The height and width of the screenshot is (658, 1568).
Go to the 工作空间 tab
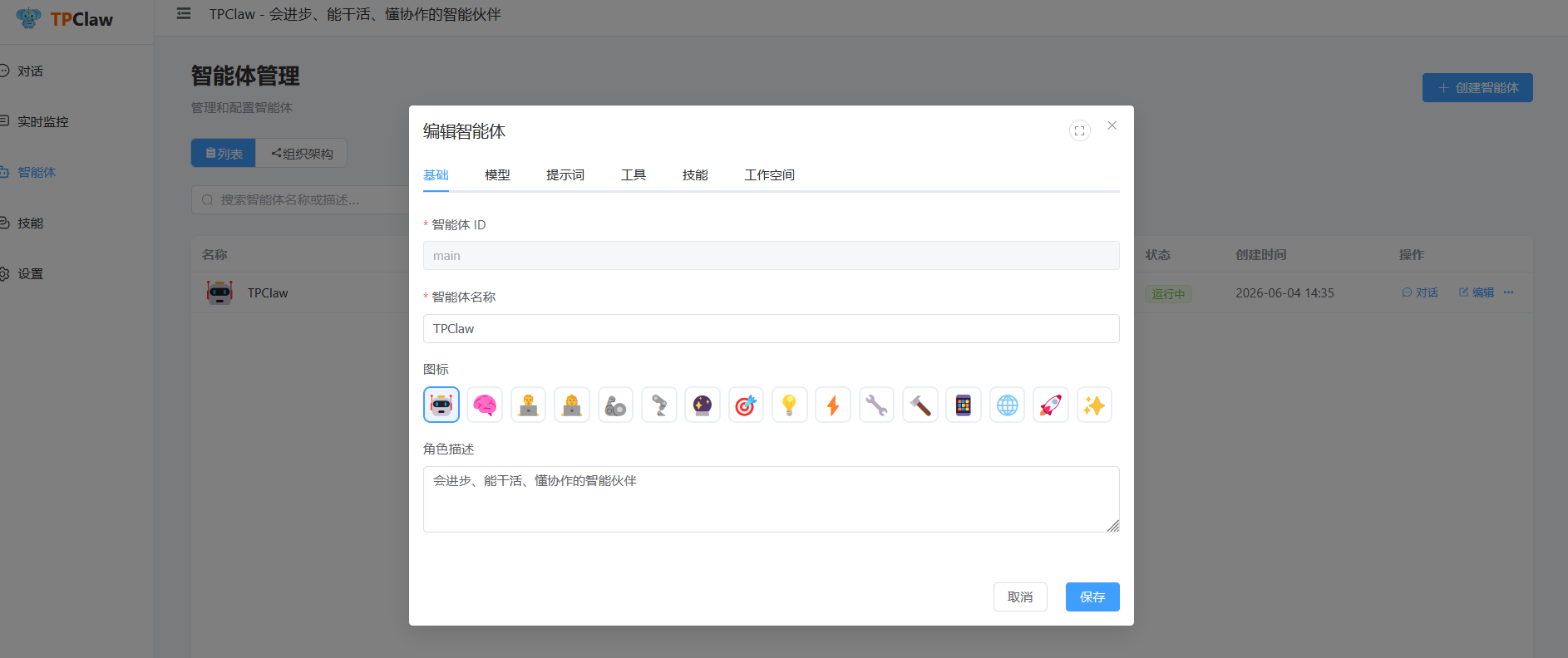point(769,174)
